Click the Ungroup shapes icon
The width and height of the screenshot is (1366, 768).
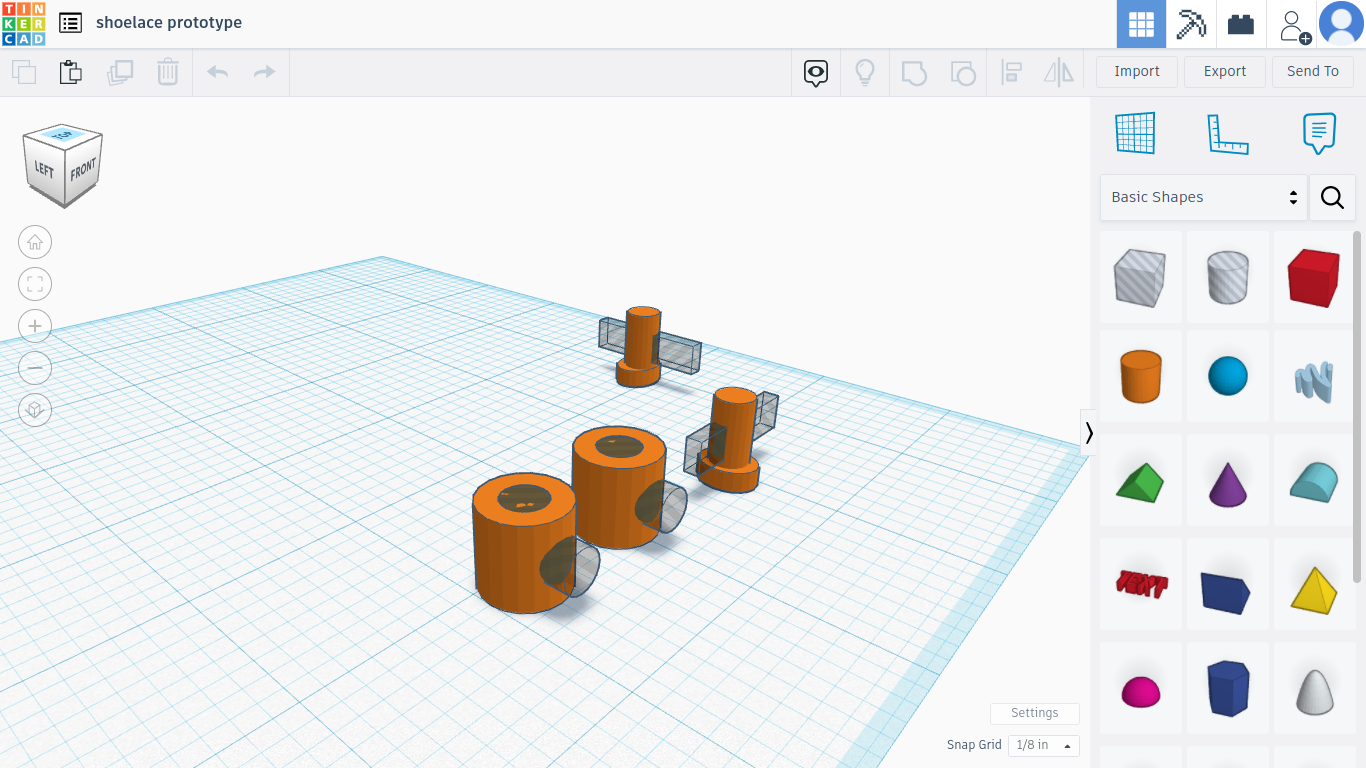pyautogui.click(x=962, y=72)
